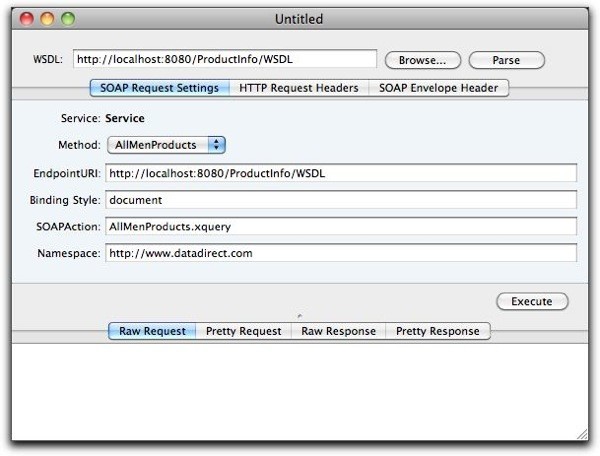Click the split pane divider handle
The height and width of the screenshot is (456, 600).
[x=300, y=316]
